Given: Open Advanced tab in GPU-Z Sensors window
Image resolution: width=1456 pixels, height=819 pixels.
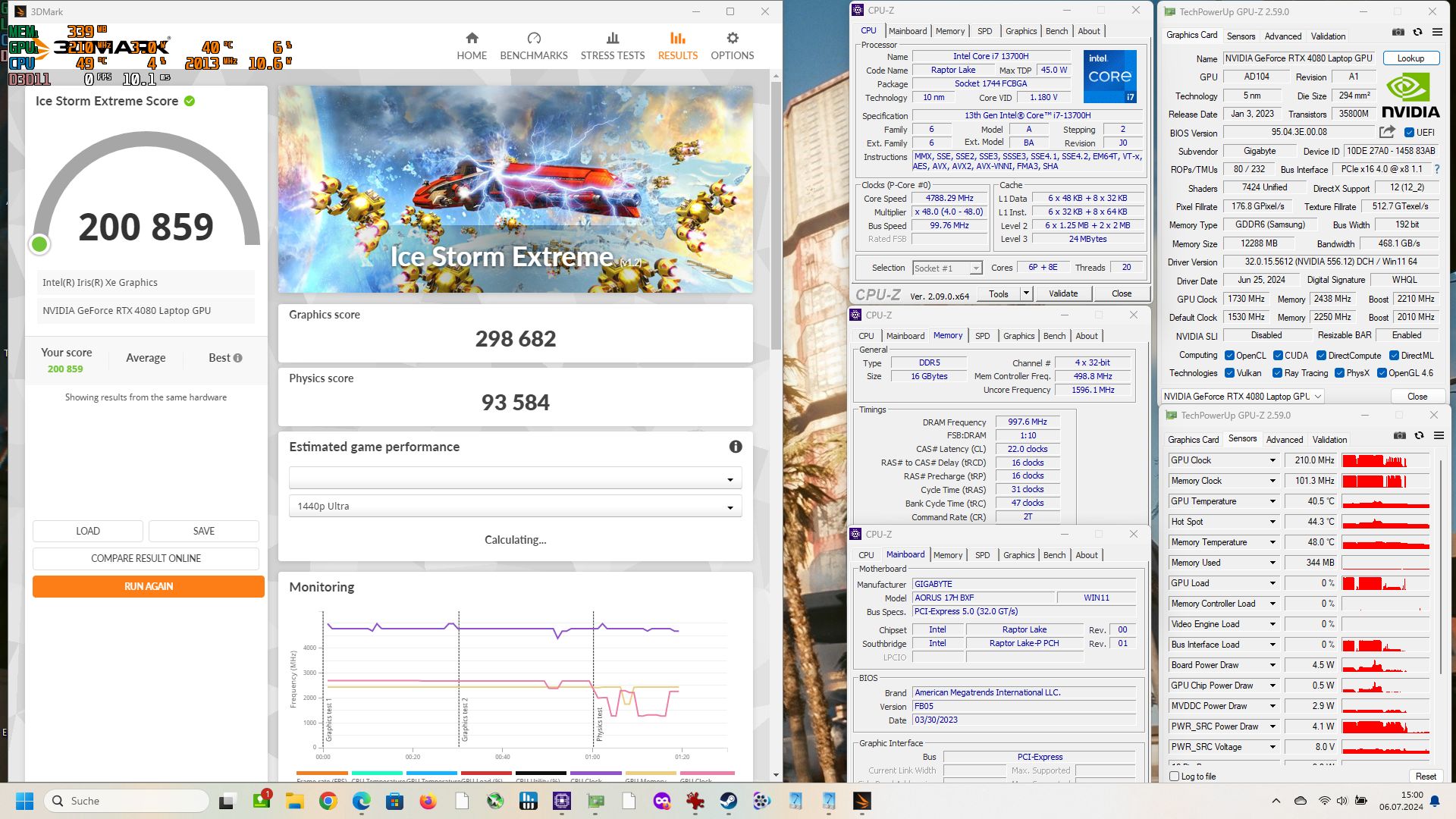Looking at the screenshot, I should [x=1285, y=440].
